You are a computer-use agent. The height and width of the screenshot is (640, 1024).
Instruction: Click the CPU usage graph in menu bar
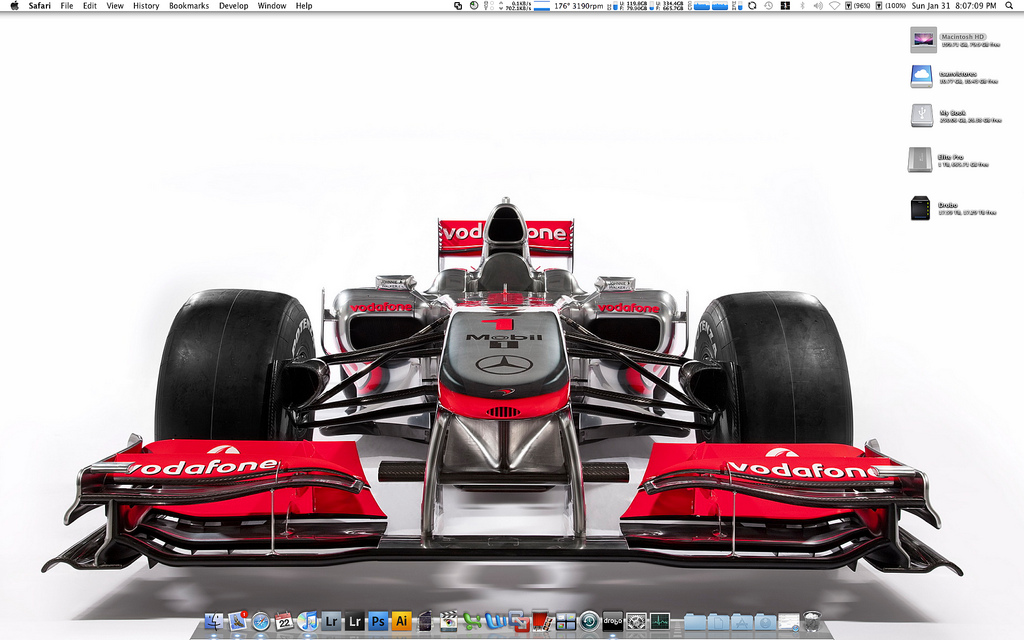[x=711, y=6]
